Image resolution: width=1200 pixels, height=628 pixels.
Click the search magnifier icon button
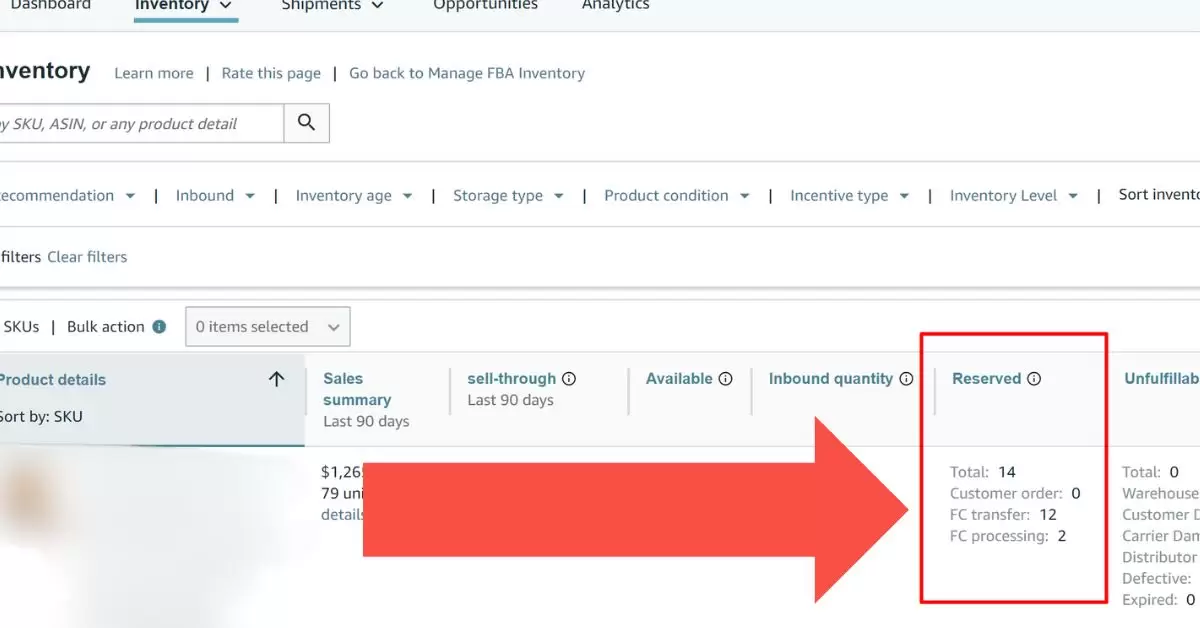[x=307, y=123]
